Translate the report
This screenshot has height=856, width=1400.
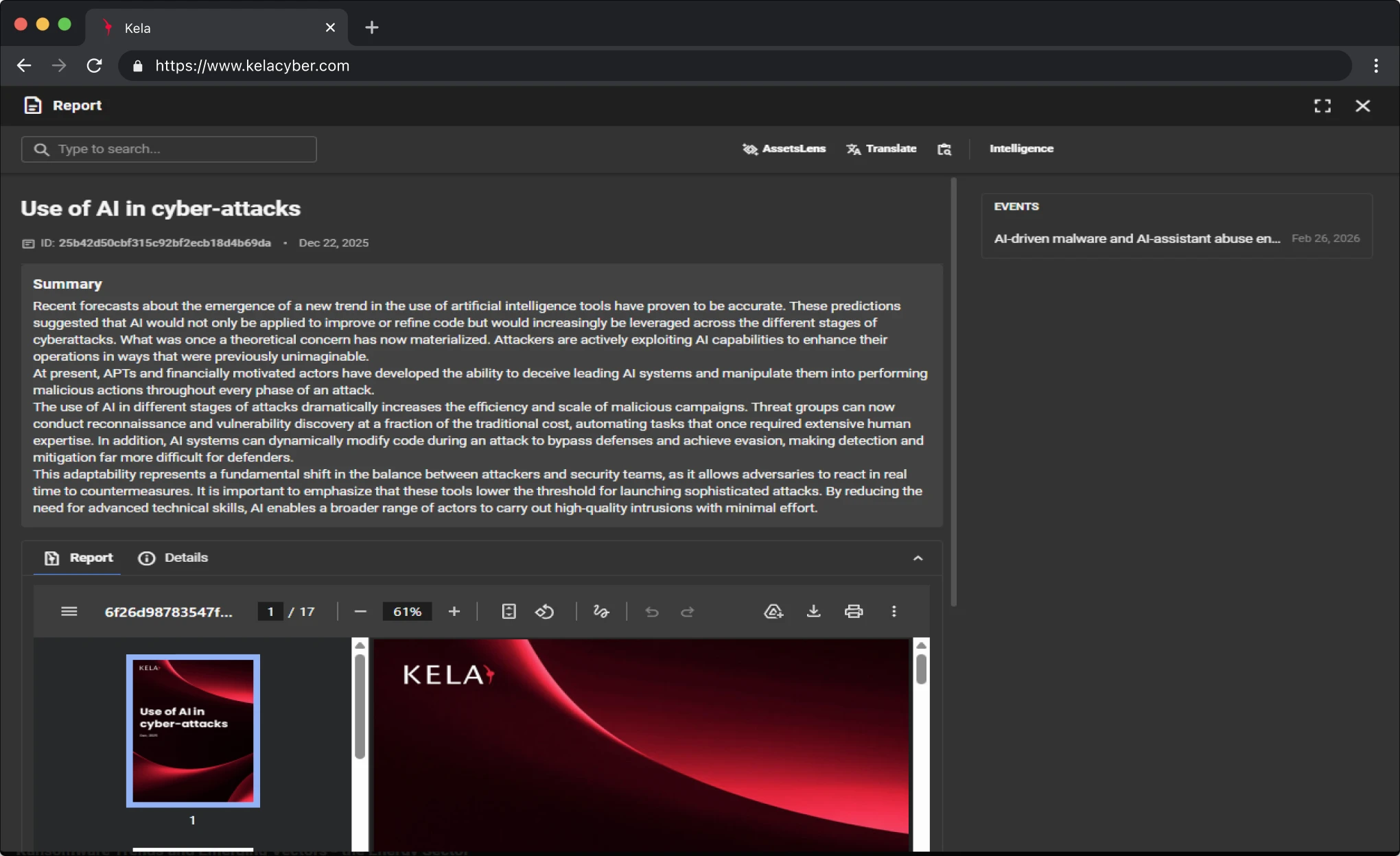point(881,148)
